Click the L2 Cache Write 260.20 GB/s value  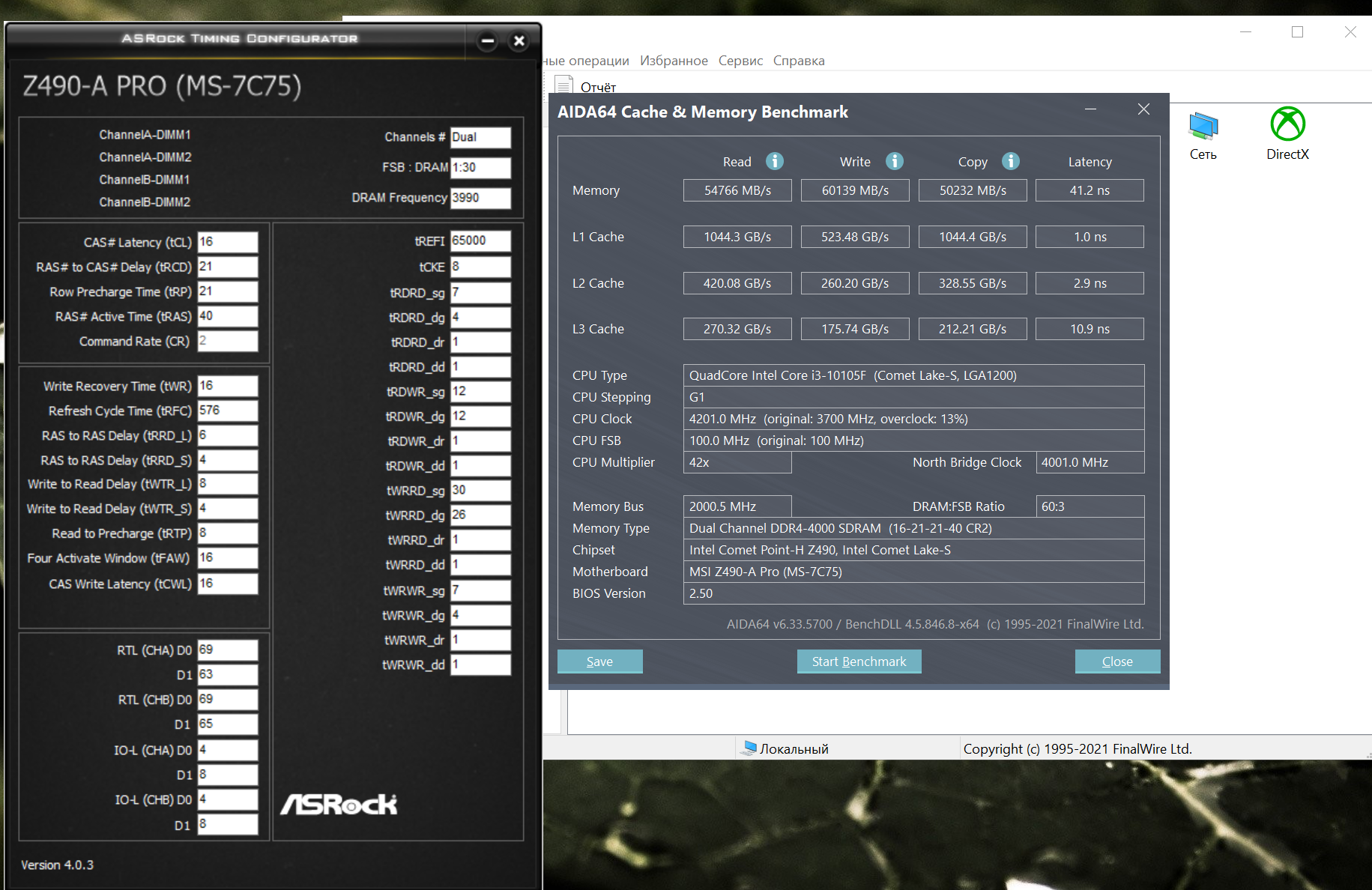coord(855,283)
